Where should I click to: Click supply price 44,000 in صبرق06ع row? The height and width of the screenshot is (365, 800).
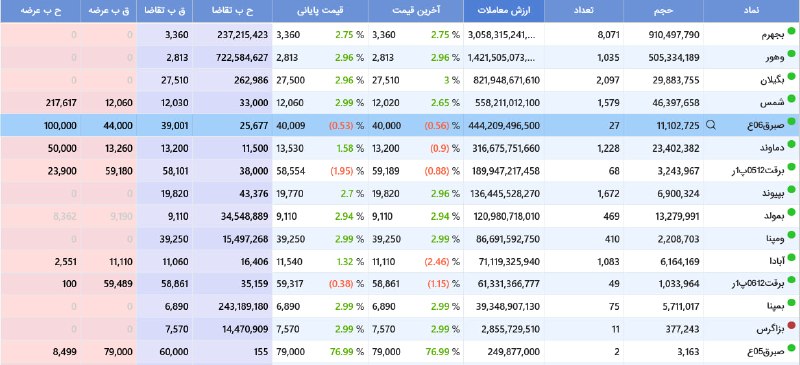[118, 126]
